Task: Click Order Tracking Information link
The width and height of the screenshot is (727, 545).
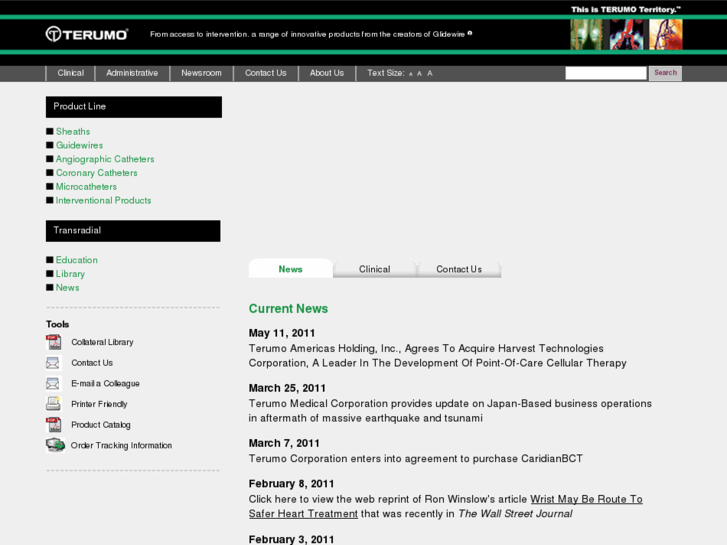Action: [121, 445]
